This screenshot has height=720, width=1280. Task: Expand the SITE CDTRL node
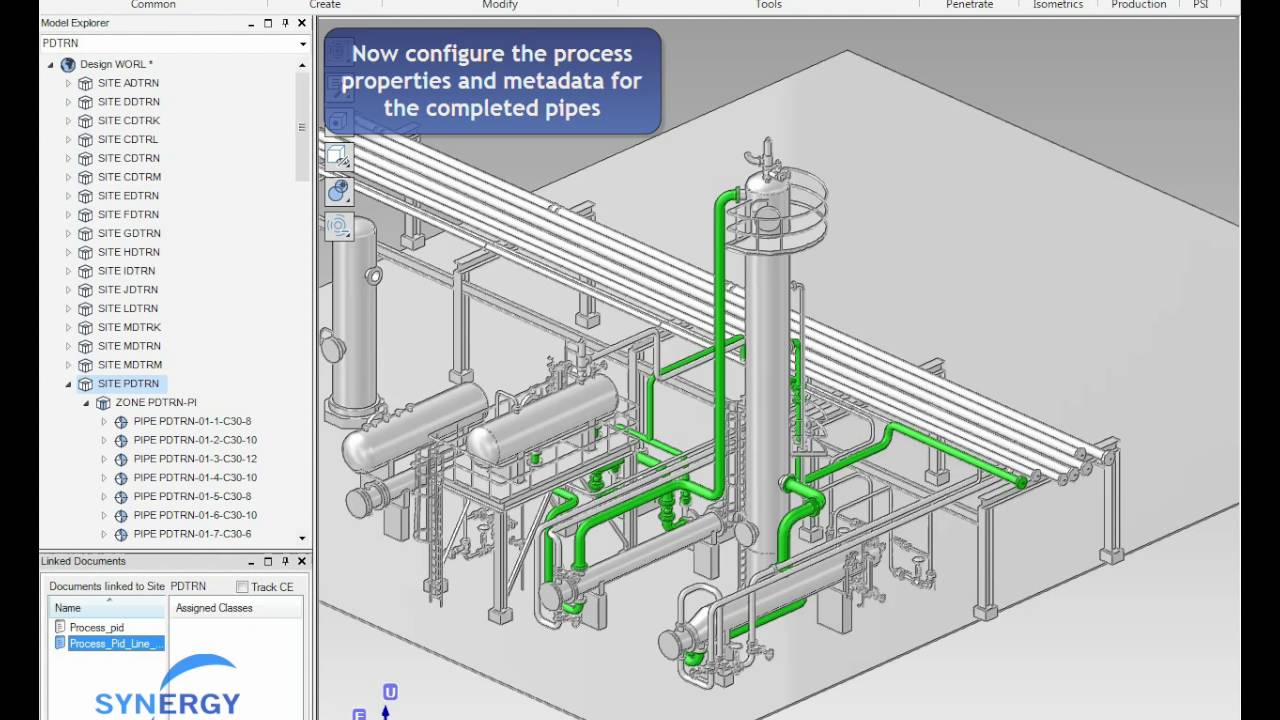coord(68,140)
